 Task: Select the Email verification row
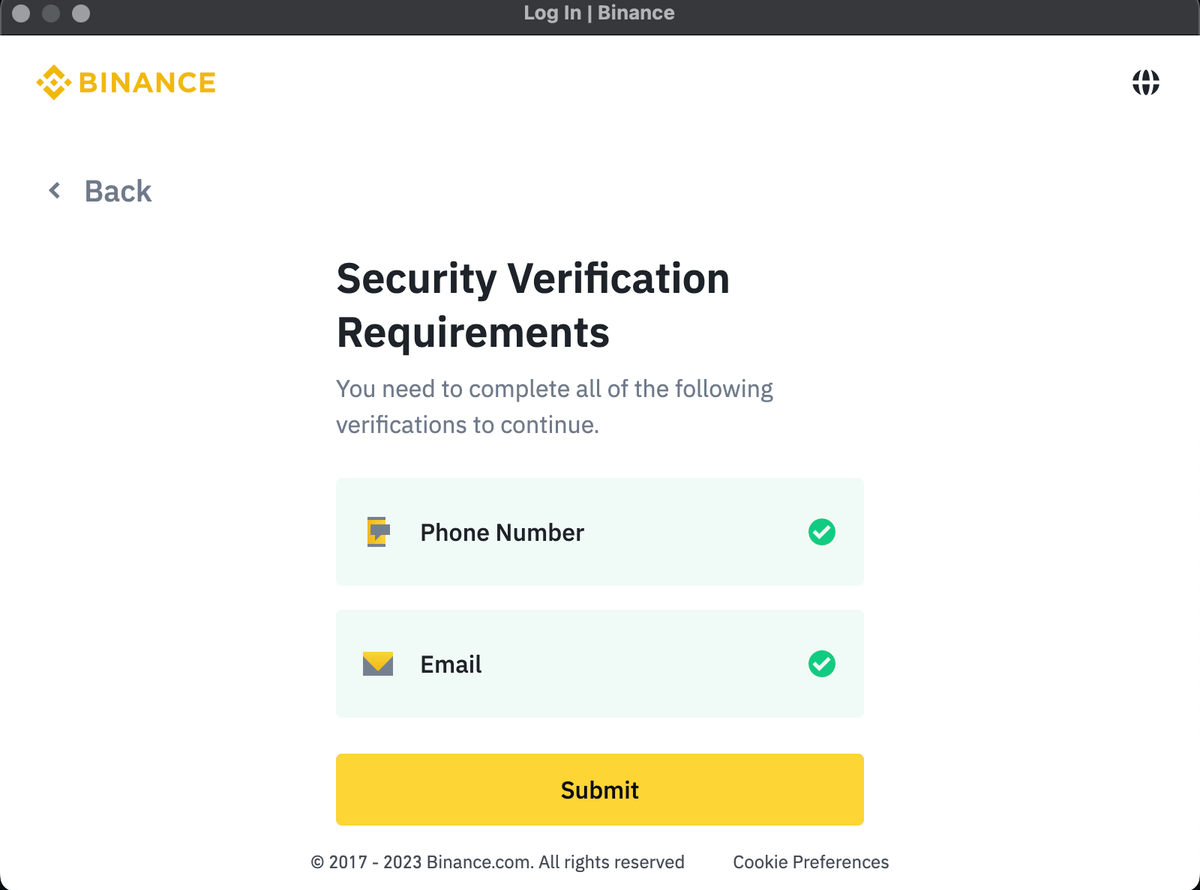pos(599,663)
